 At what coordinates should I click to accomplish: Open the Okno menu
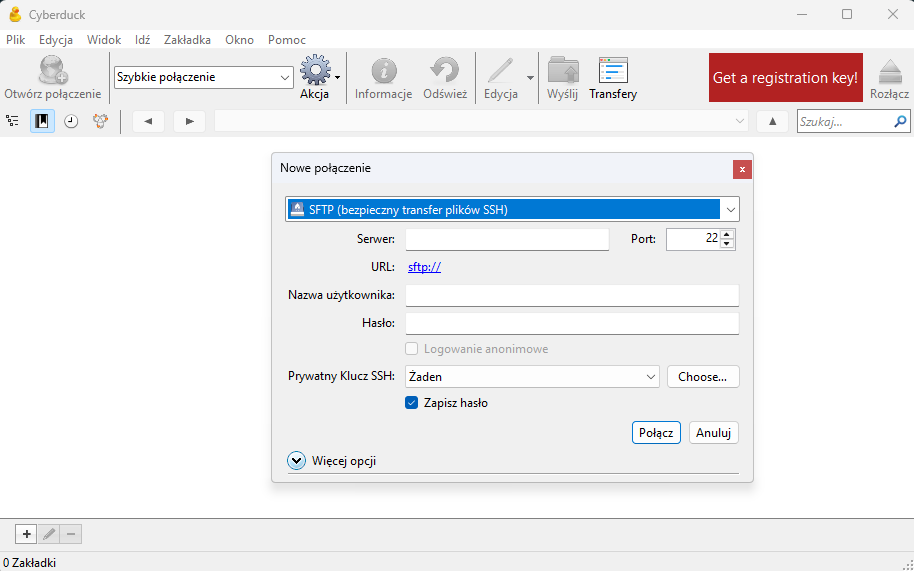point(240,40)
